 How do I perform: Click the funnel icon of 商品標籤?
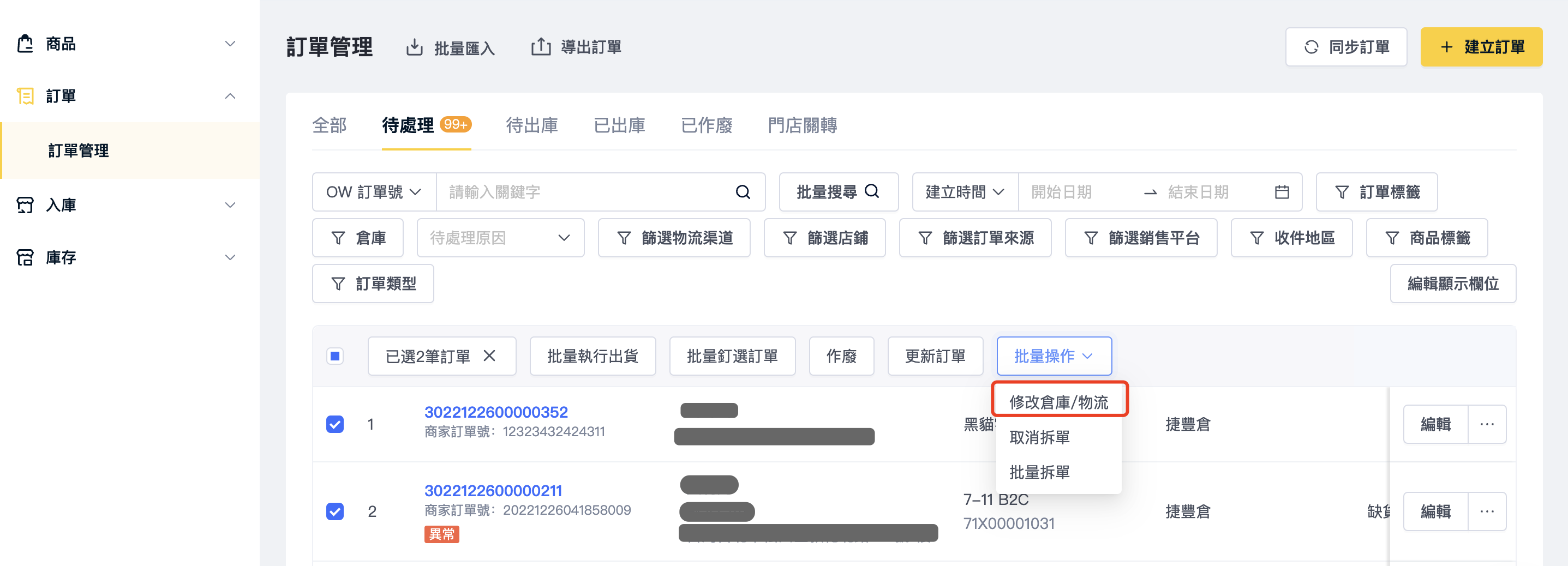[1391, 238]
